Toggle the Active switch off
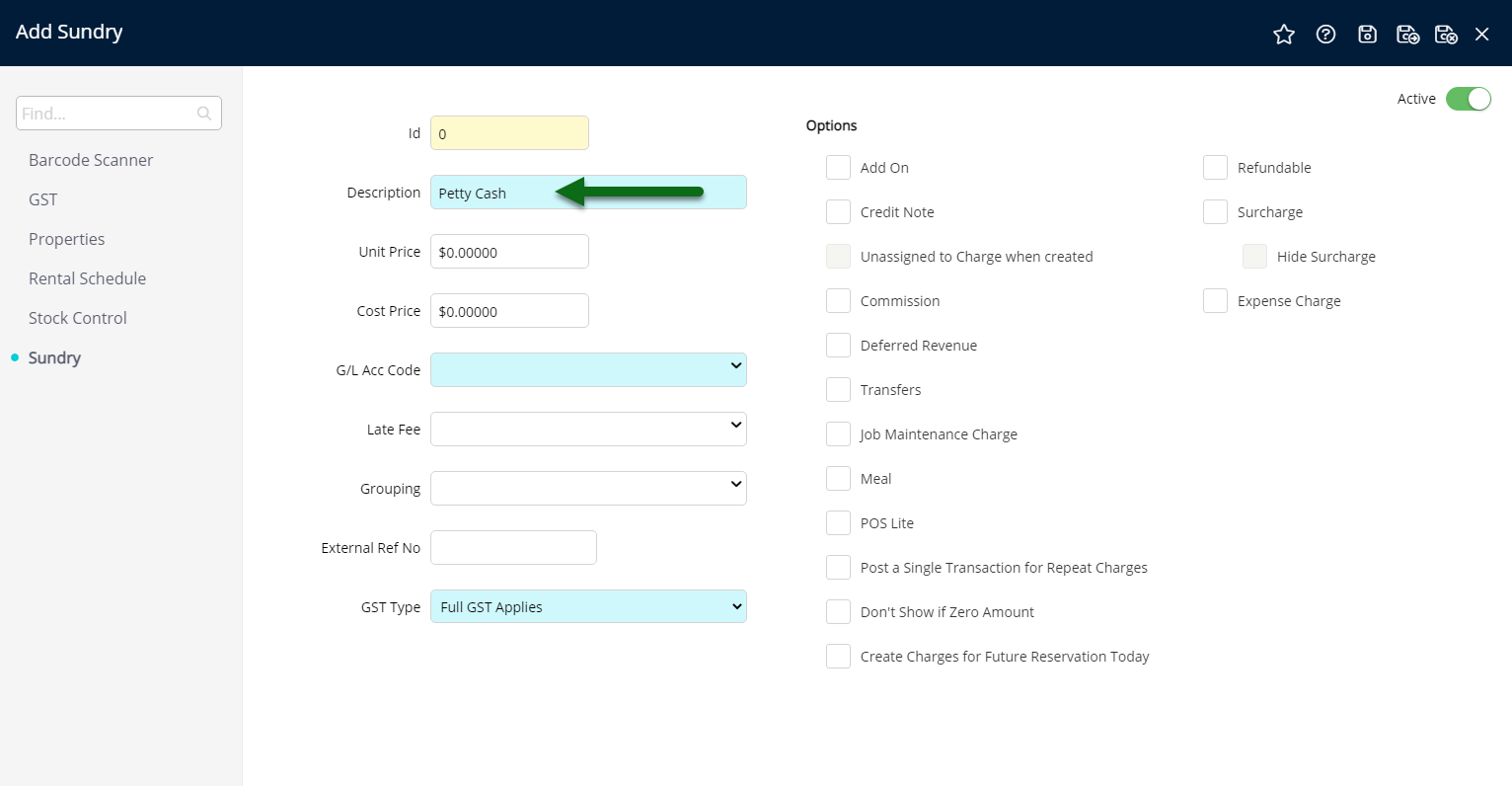The width and height of the screenshot is (1512, 786). click(1469, 99)
